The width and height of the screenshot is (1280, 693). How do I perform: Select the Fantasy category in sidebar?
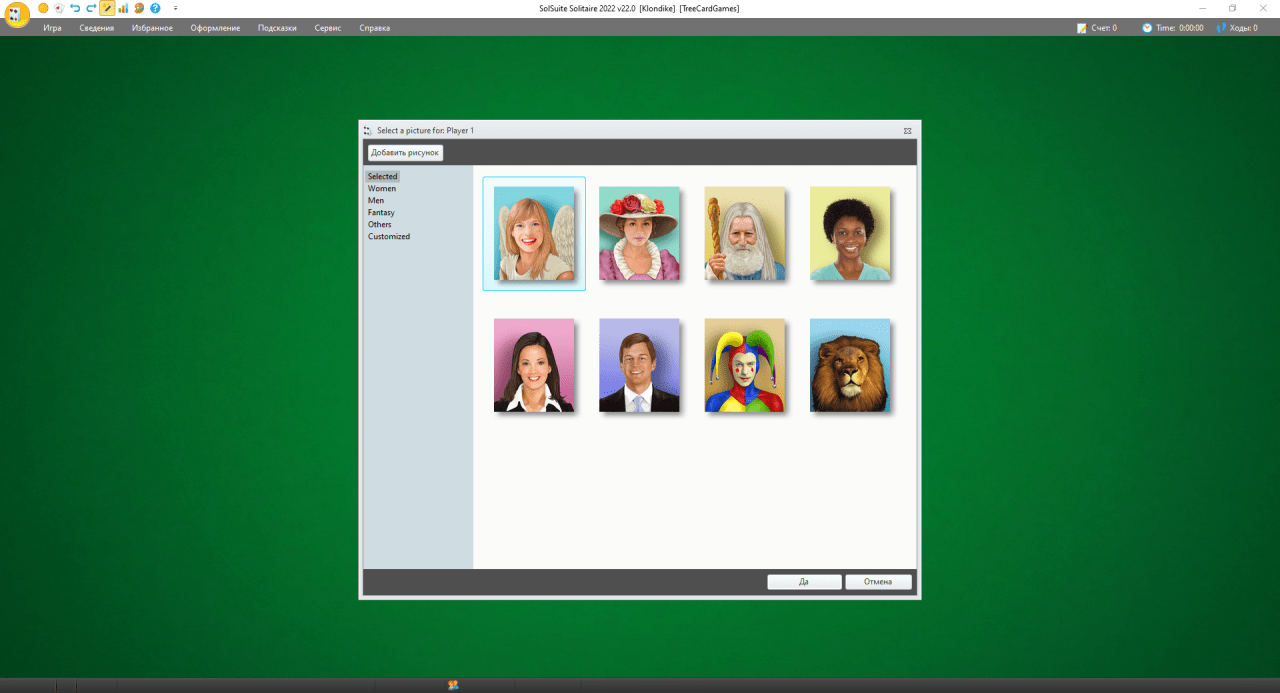[x=381, y=212]
